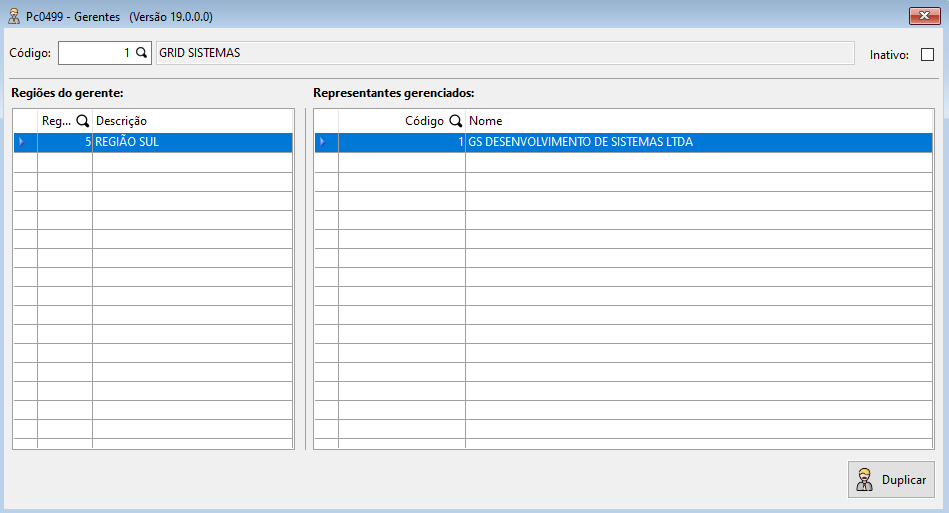Click the Pc0499 Gerentes window title icon
The image size is (949, 513).
14,16
